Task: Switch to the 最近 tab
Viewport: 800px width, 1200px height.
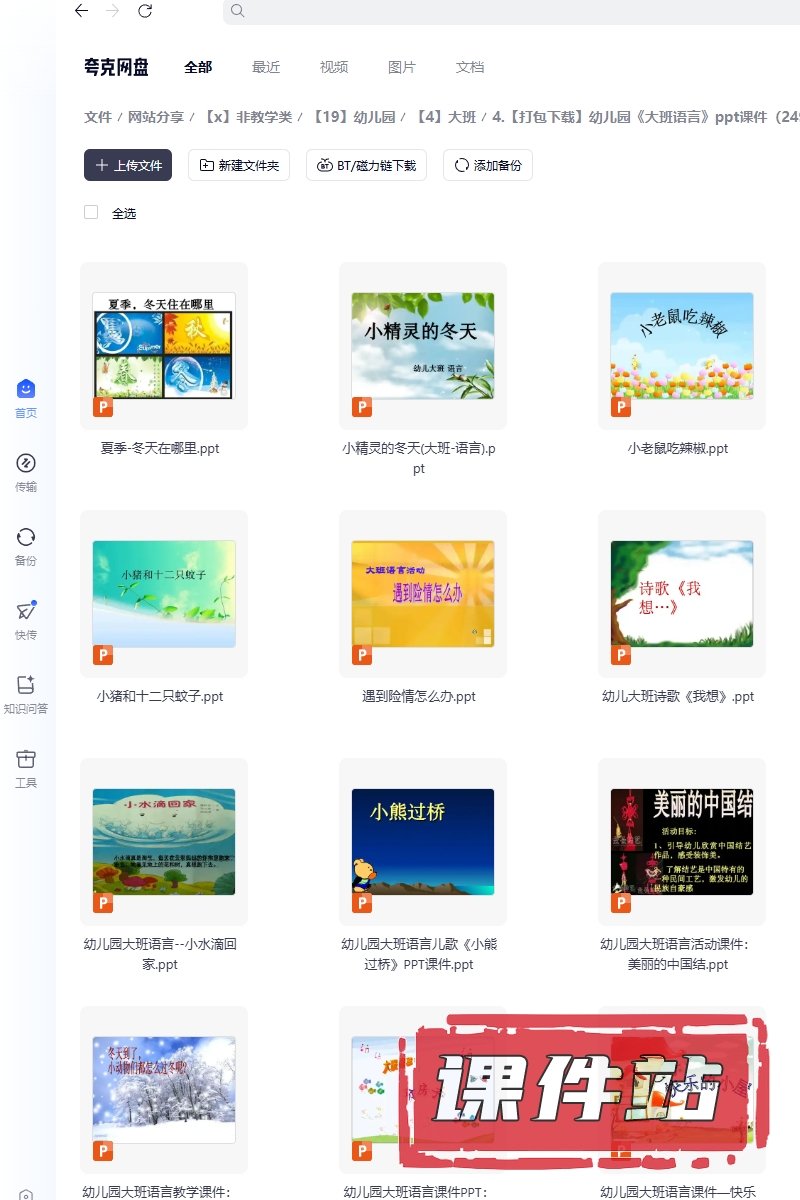Action: (266, 67)
